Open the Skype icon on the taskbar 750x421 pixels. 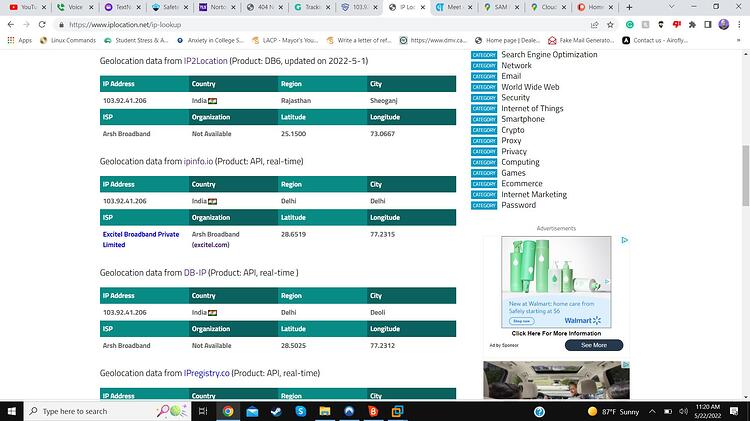300,411
